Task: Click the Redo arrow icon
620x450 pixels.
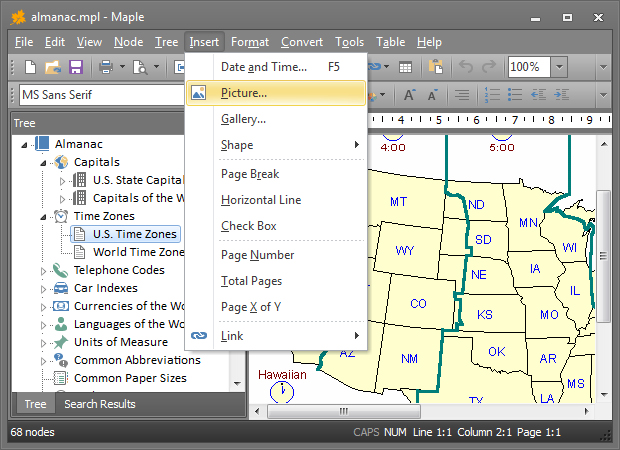Action: click(489, 66)
